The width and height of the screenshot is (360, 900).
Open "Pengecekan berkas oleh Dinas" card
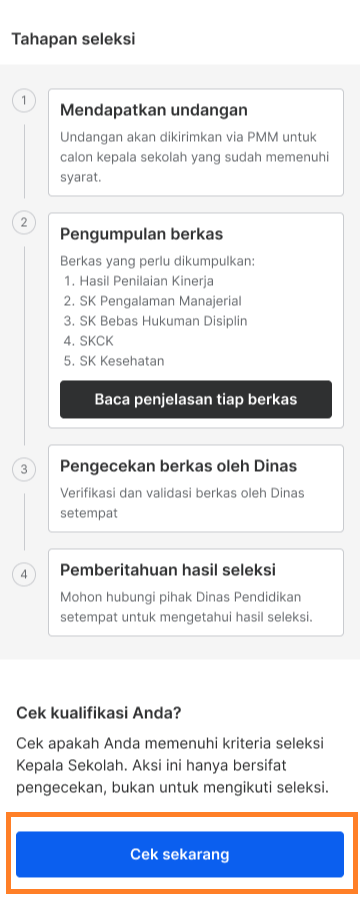196,488
